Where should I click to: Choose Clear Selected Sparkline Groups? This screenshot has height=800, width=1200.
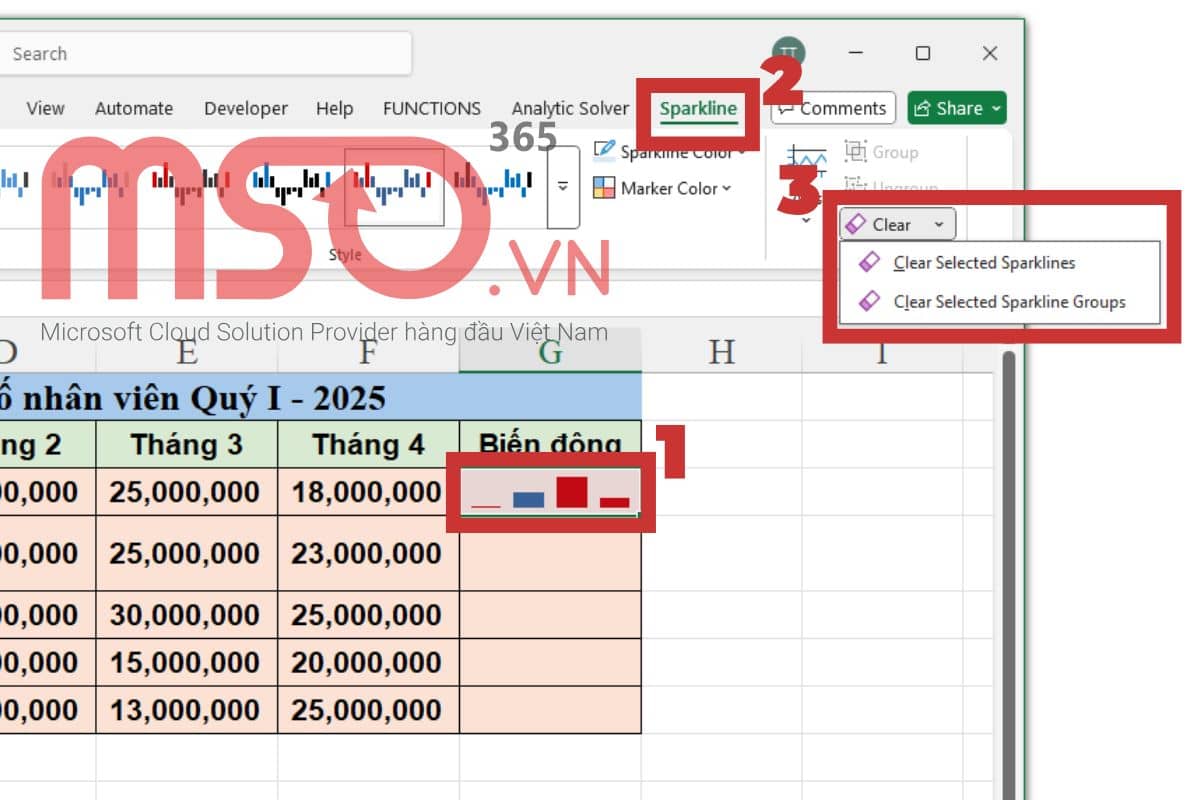(999, 301)
